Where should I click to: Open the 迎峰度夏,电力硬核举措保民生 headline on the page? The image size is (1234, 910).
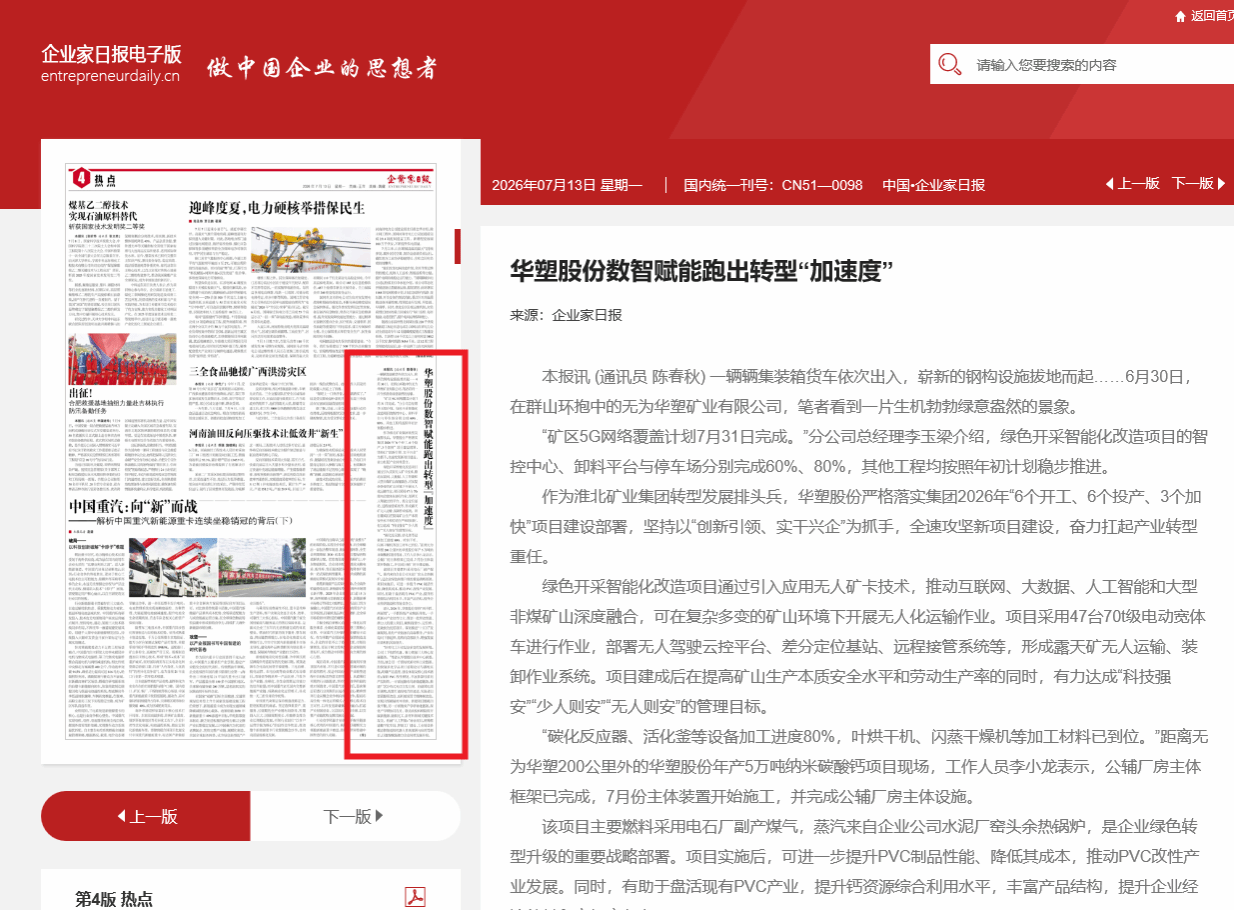[277, 208]
